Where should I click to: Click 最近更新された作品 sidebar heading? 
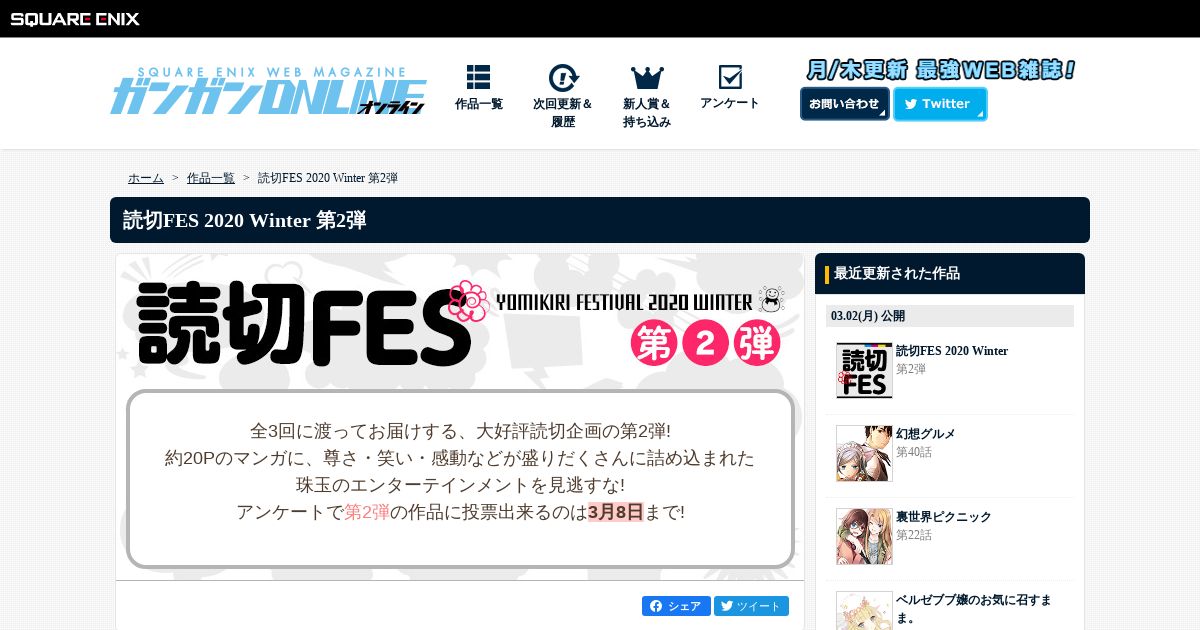click(x=897, y=273)
